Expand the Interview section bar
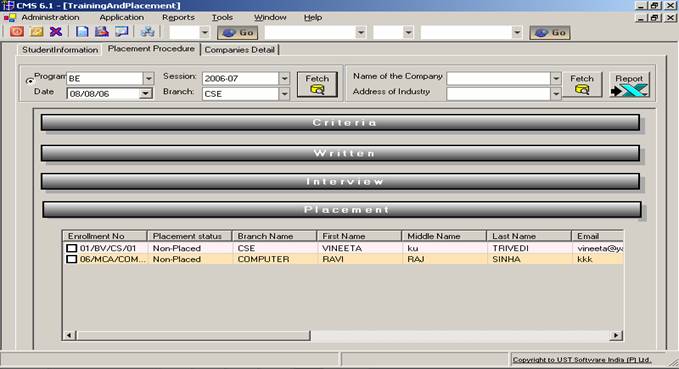The image size is (679, 369). [340, 181]
